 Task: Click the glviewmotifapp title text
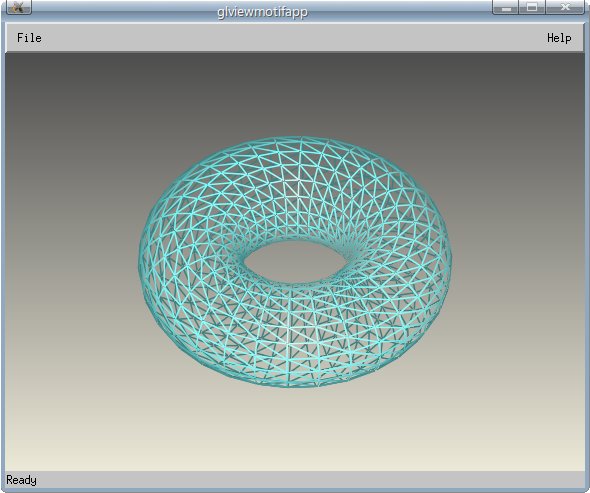click(x=263, y=12)
